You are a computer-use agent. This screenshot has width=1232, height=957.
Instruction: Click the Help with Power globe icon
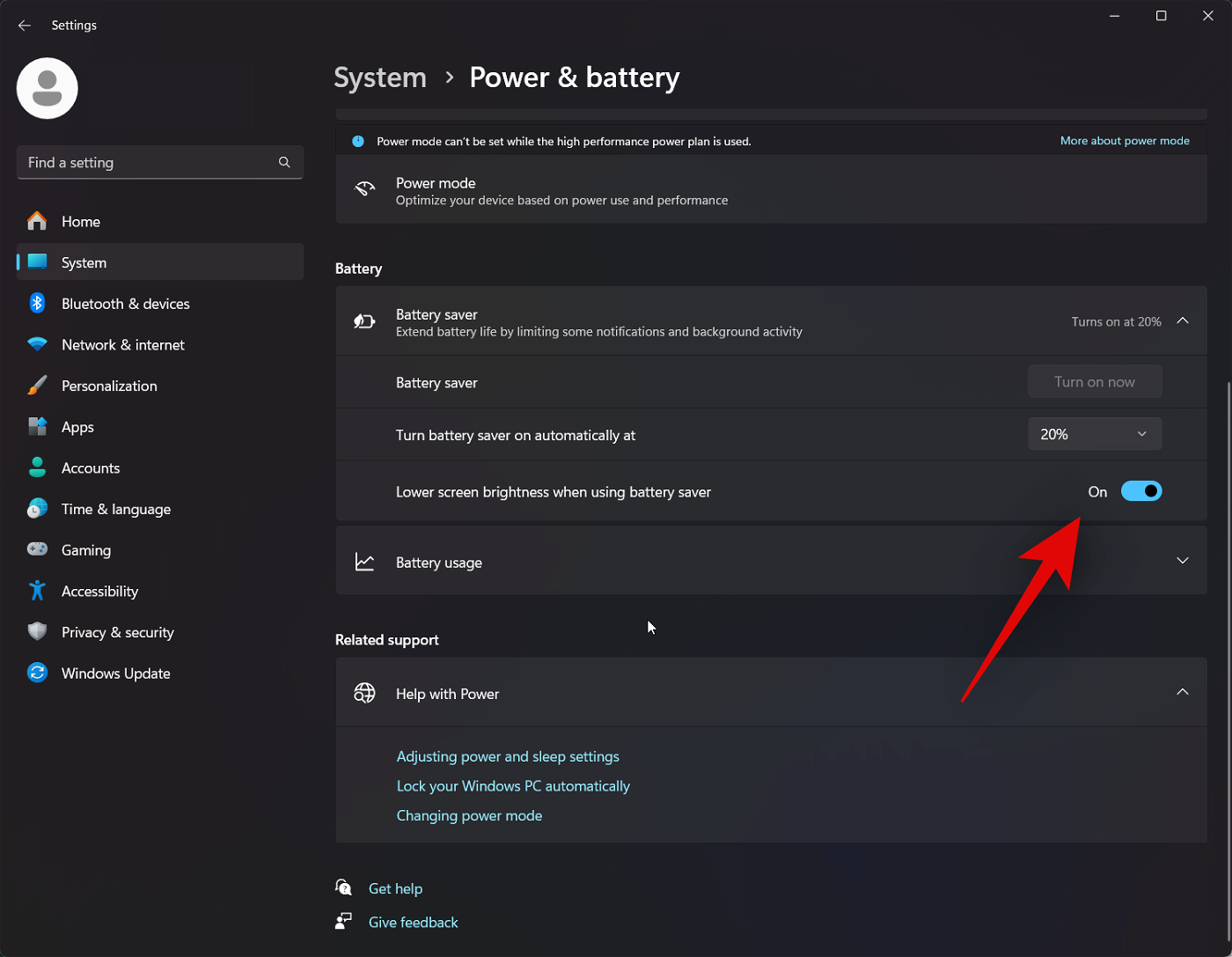[x=364, y=694]
